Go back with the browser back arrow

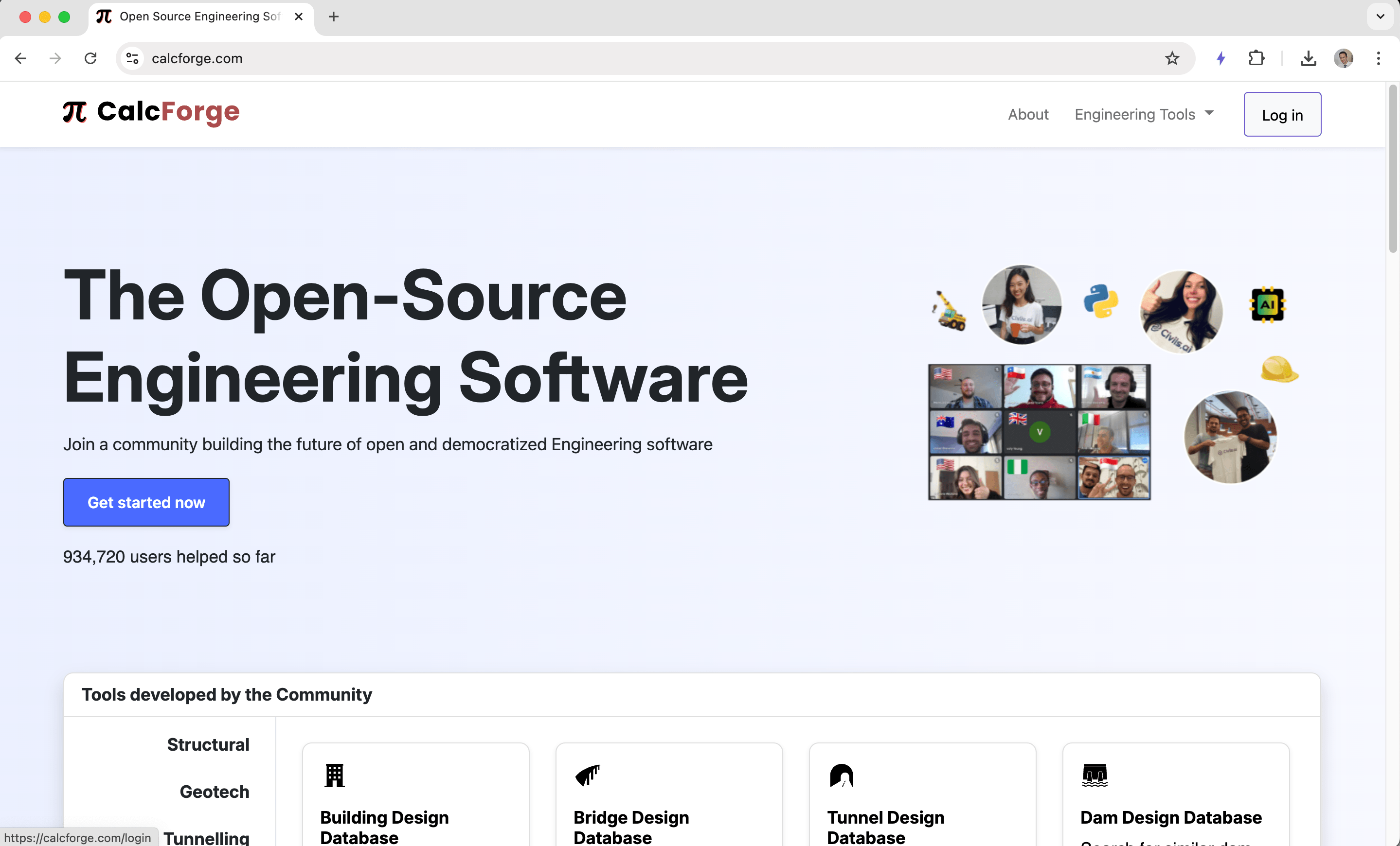pyautogui.click(x=21, y=58)
